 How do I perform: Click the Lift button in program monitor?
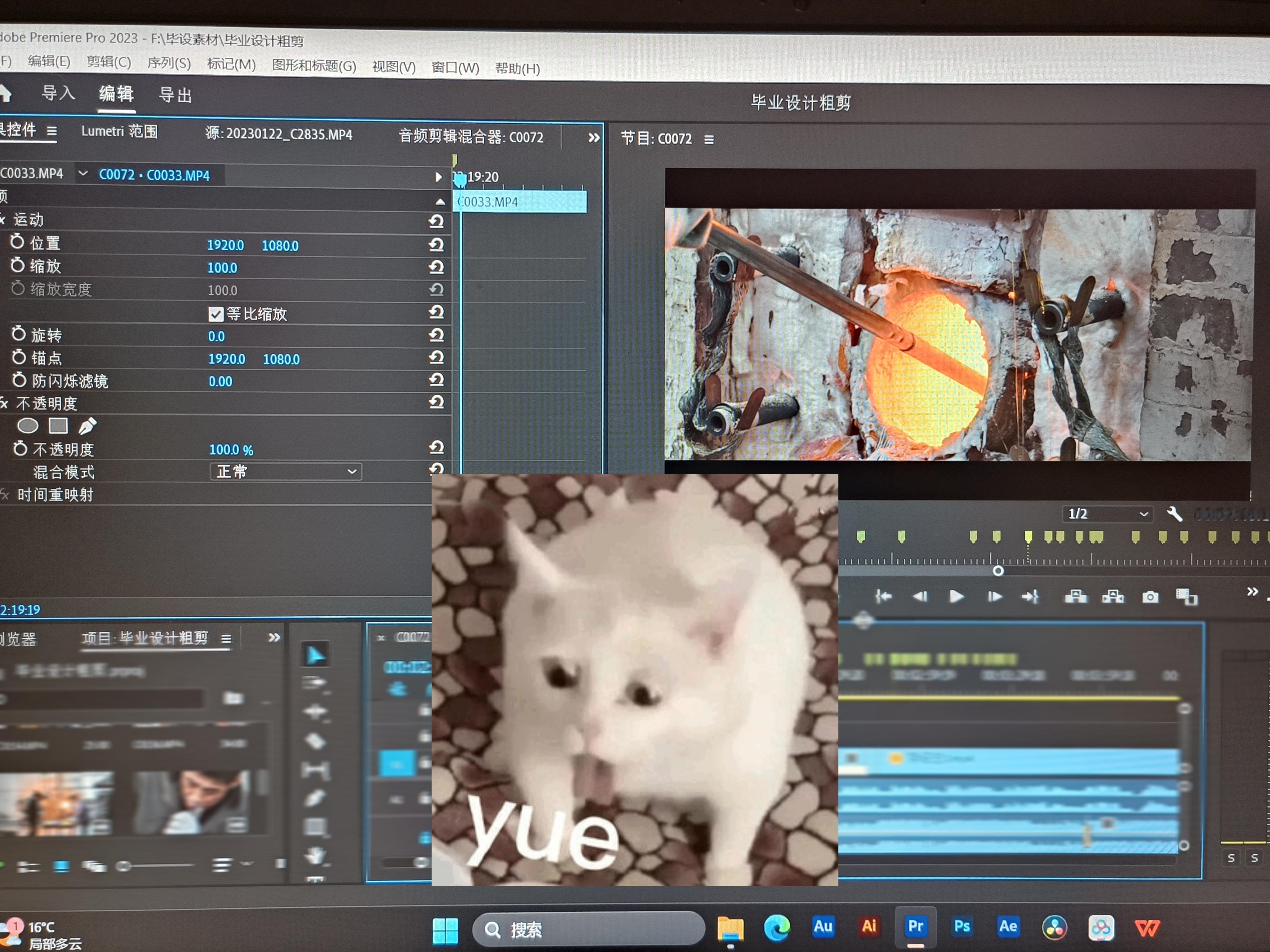[x=1075, y=597]
